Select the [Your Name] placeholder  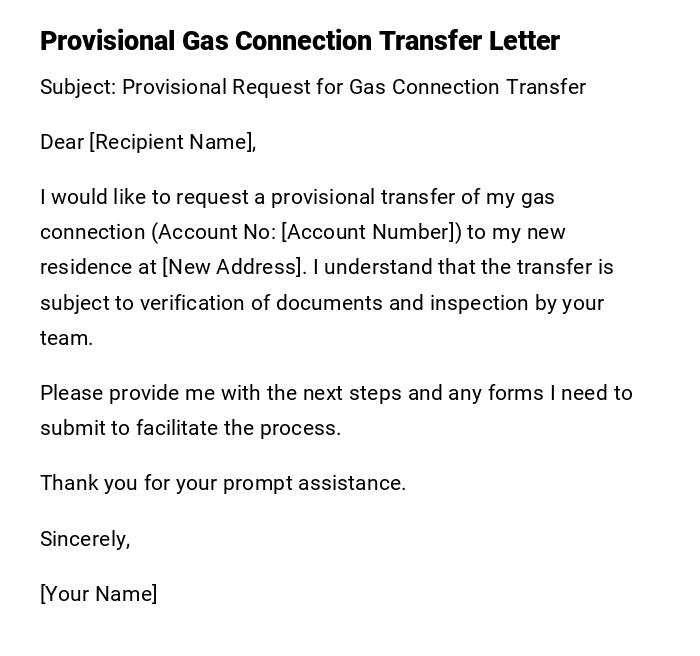point(99,594)
